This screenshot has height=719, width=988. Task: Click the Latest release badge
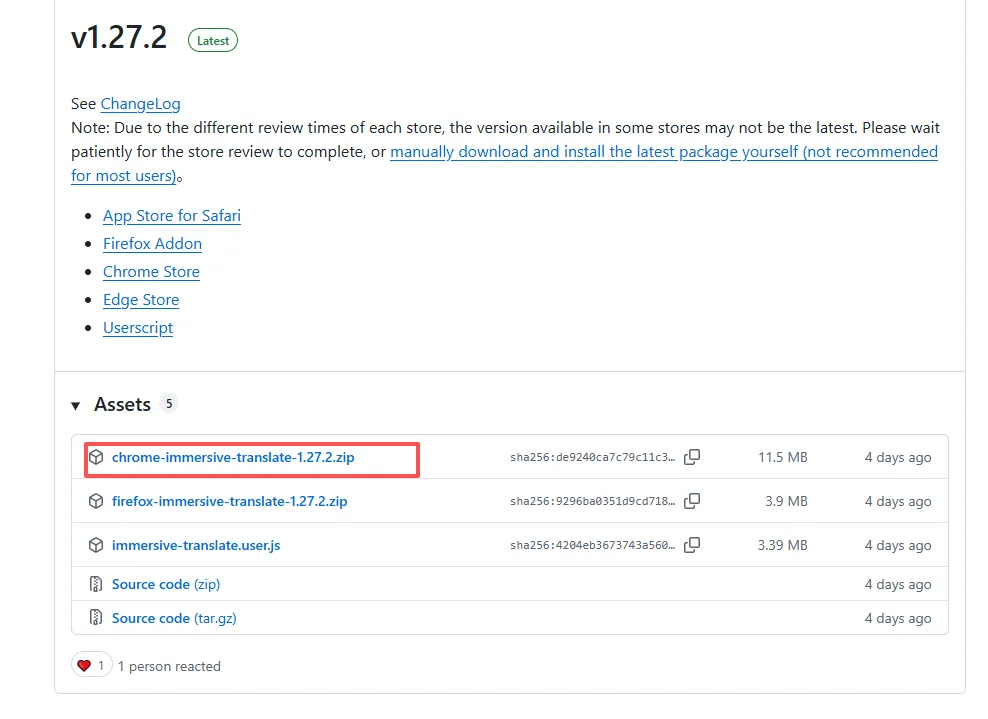(x=213, y=41)
